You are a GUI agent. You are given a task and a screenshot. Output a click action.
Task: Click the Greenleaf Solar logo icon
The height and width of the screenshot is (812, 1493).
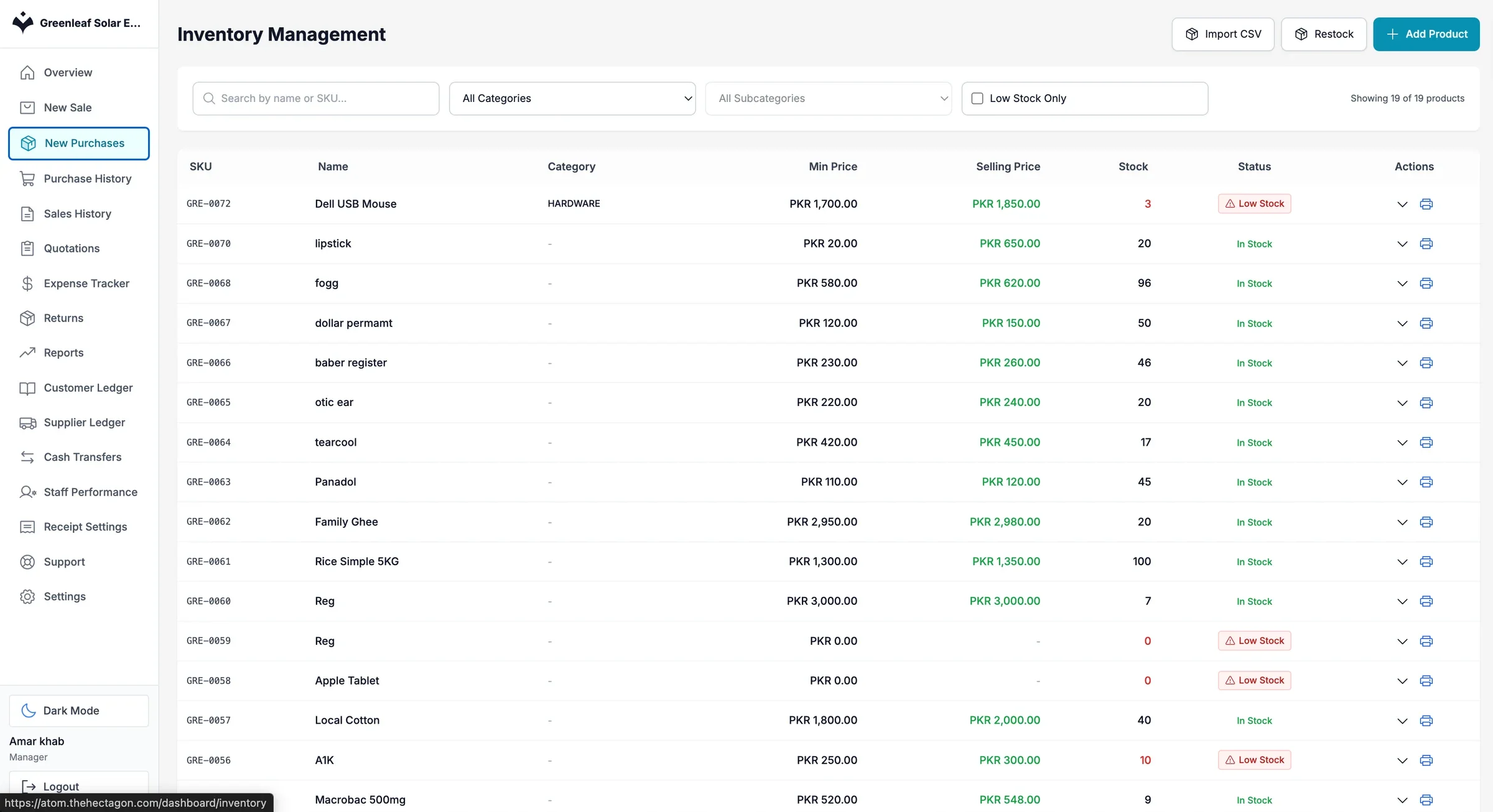tap(23, 22)
